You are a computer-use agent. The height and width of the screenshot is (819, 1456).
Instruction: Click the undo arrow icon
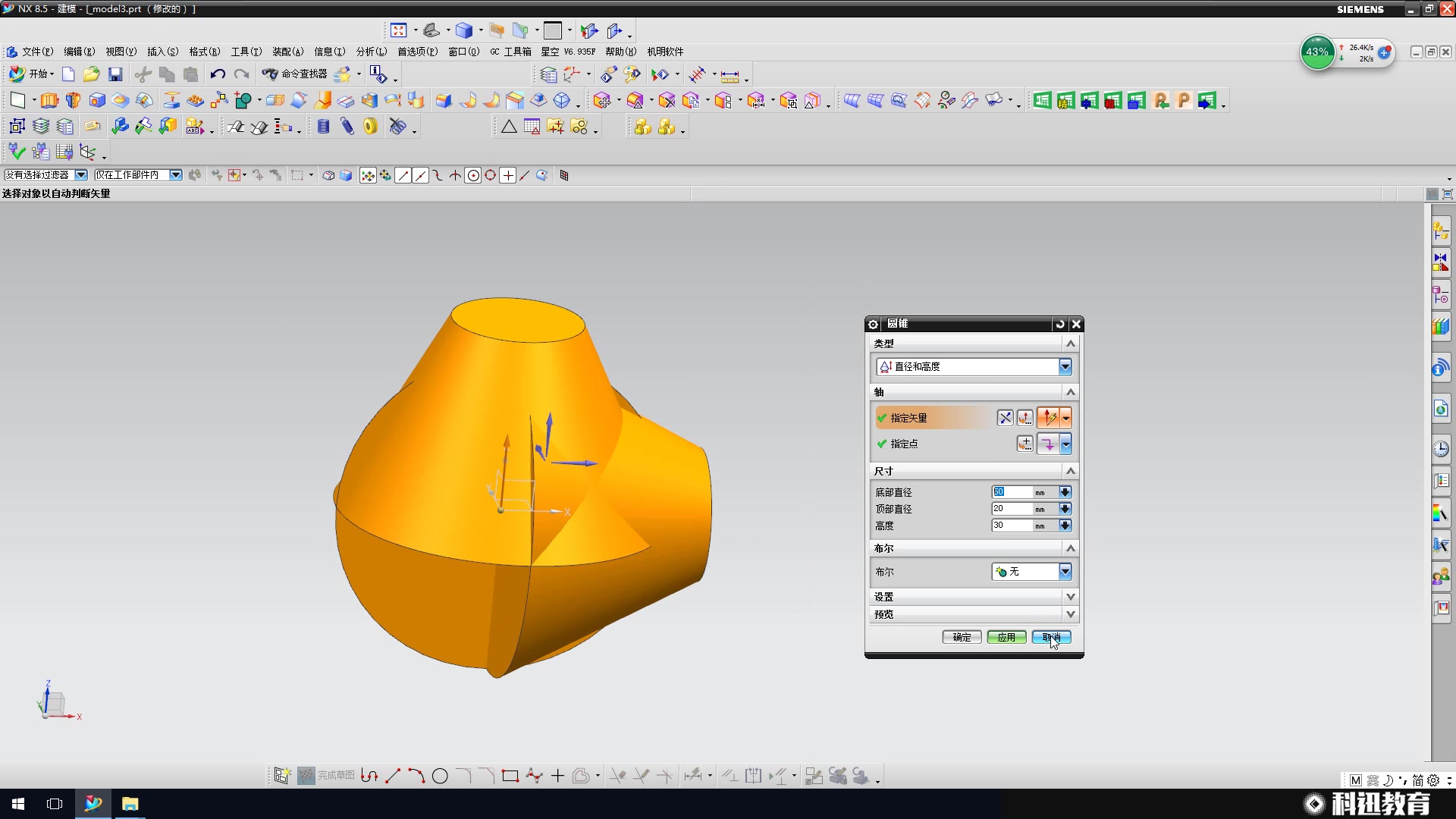pos(218,74)
